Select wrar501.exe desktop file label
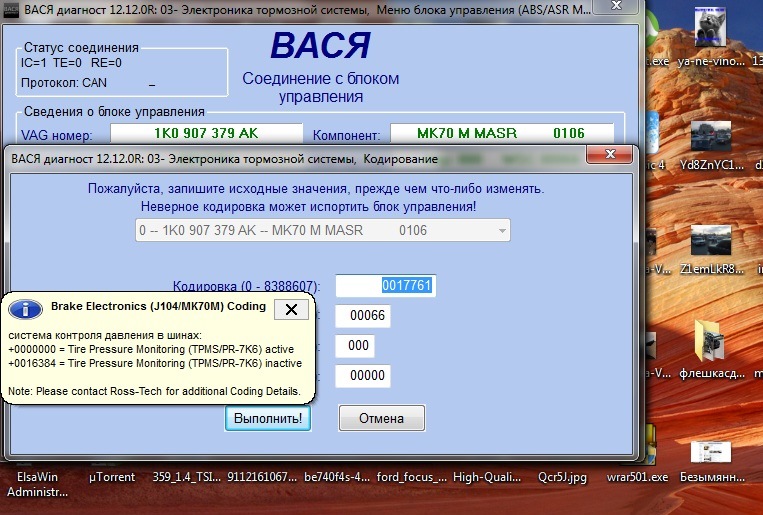This screenshot has height=515, width=763. [637, 477]
